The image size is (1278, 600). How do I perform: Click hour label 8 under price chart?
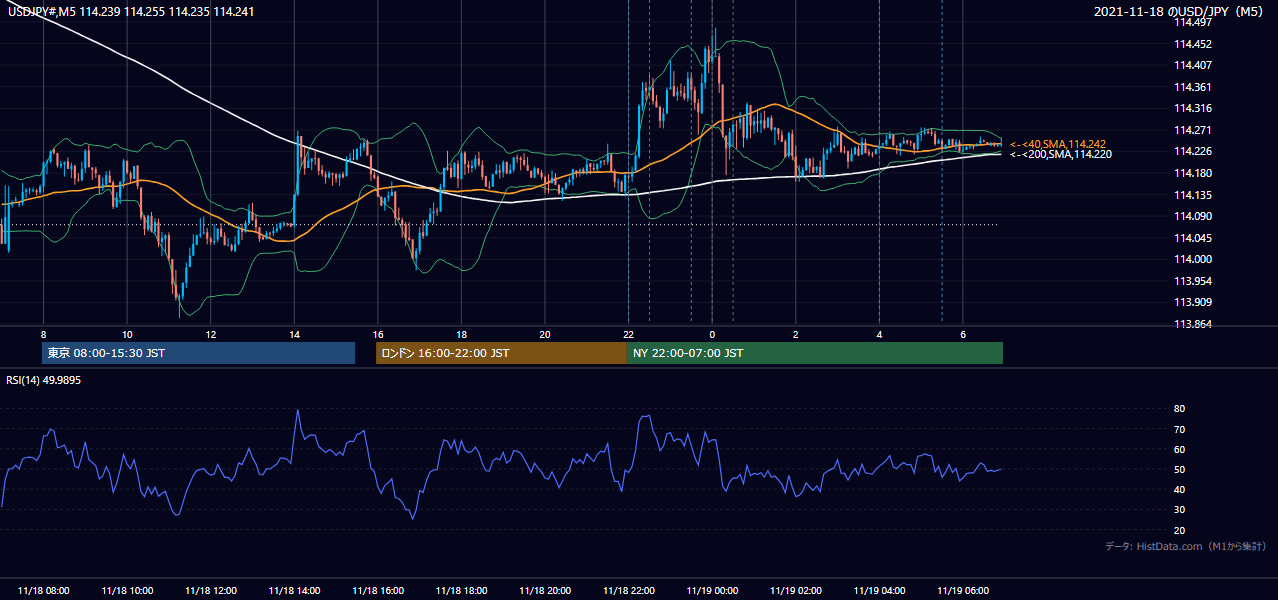click(x=43, y=334)
